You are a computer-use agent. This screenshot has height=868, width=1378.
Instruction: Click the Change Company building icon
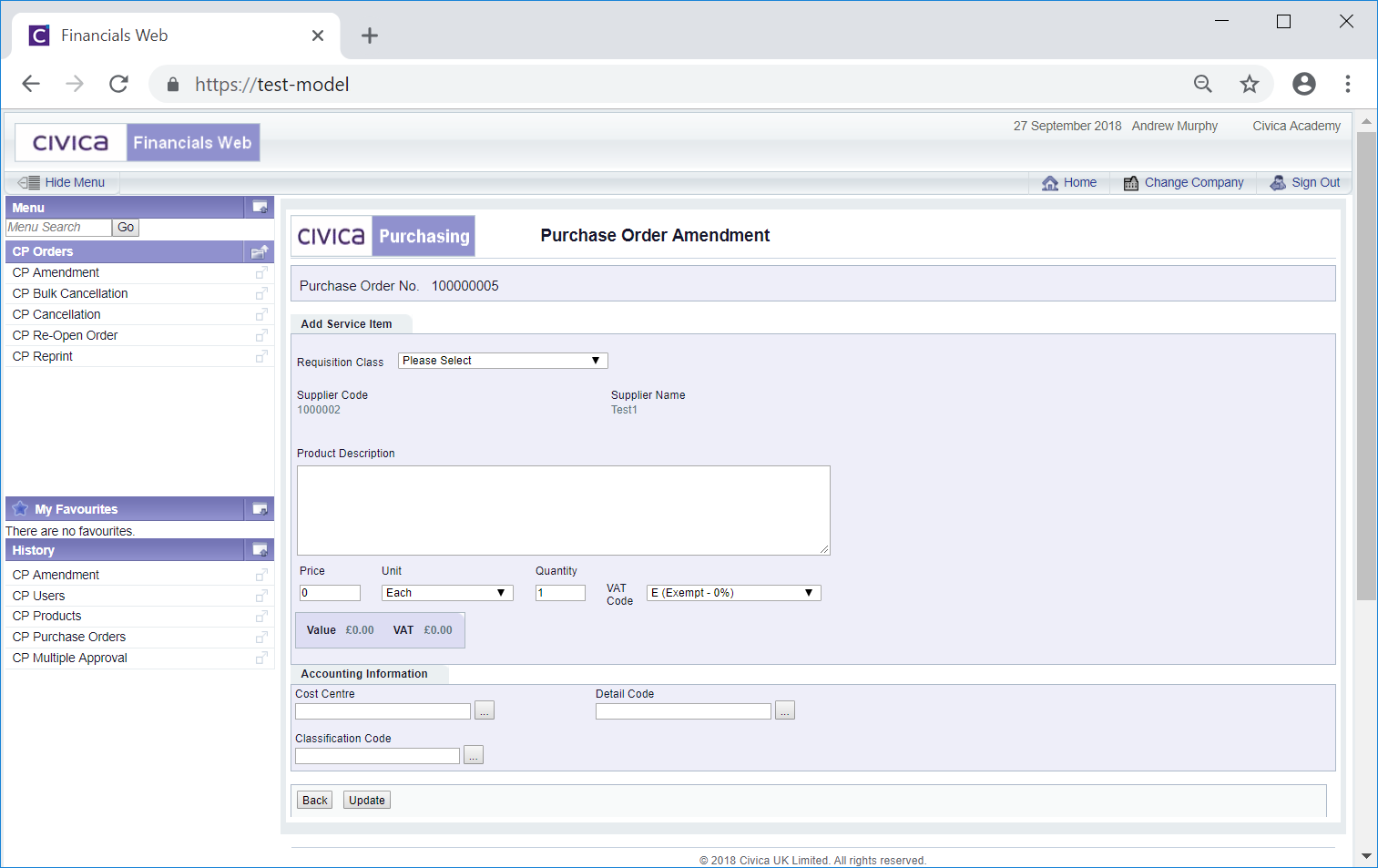pyautogui.click(x=1131, y=183)
